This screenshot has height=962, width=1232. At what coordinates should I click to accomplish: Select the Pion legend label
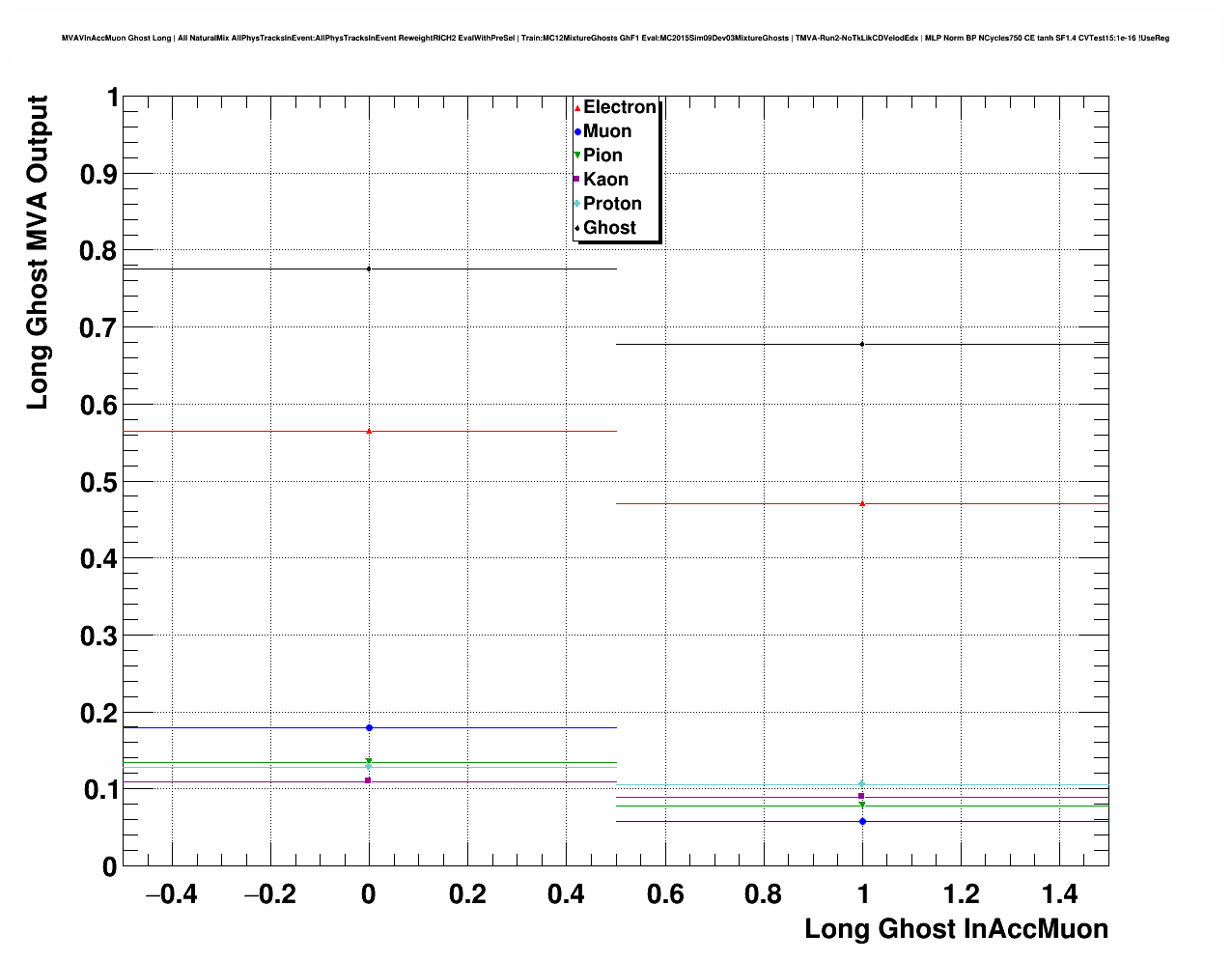(x=602, y=156)
